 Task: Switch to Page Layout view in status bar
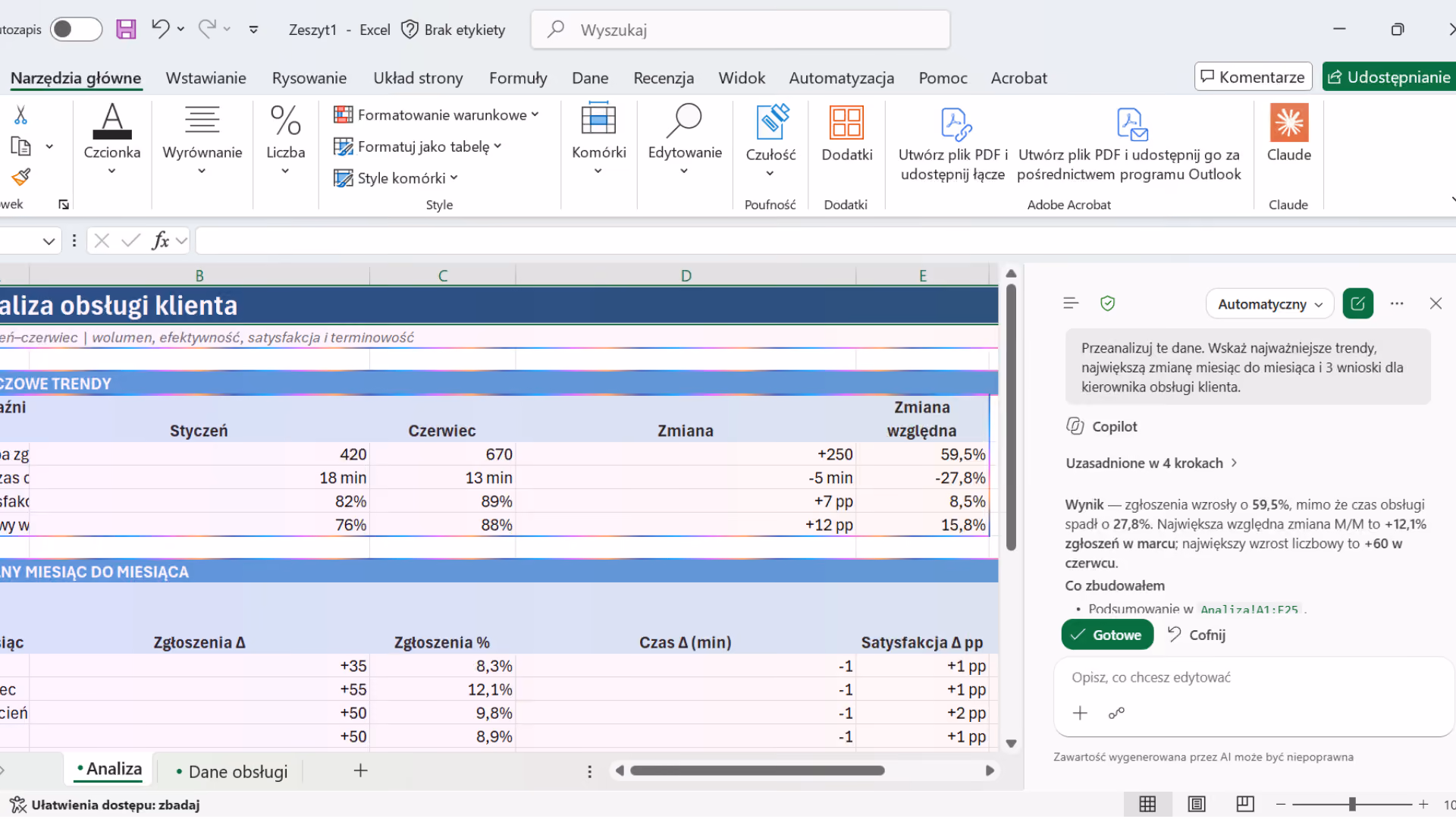[1197, 804]
